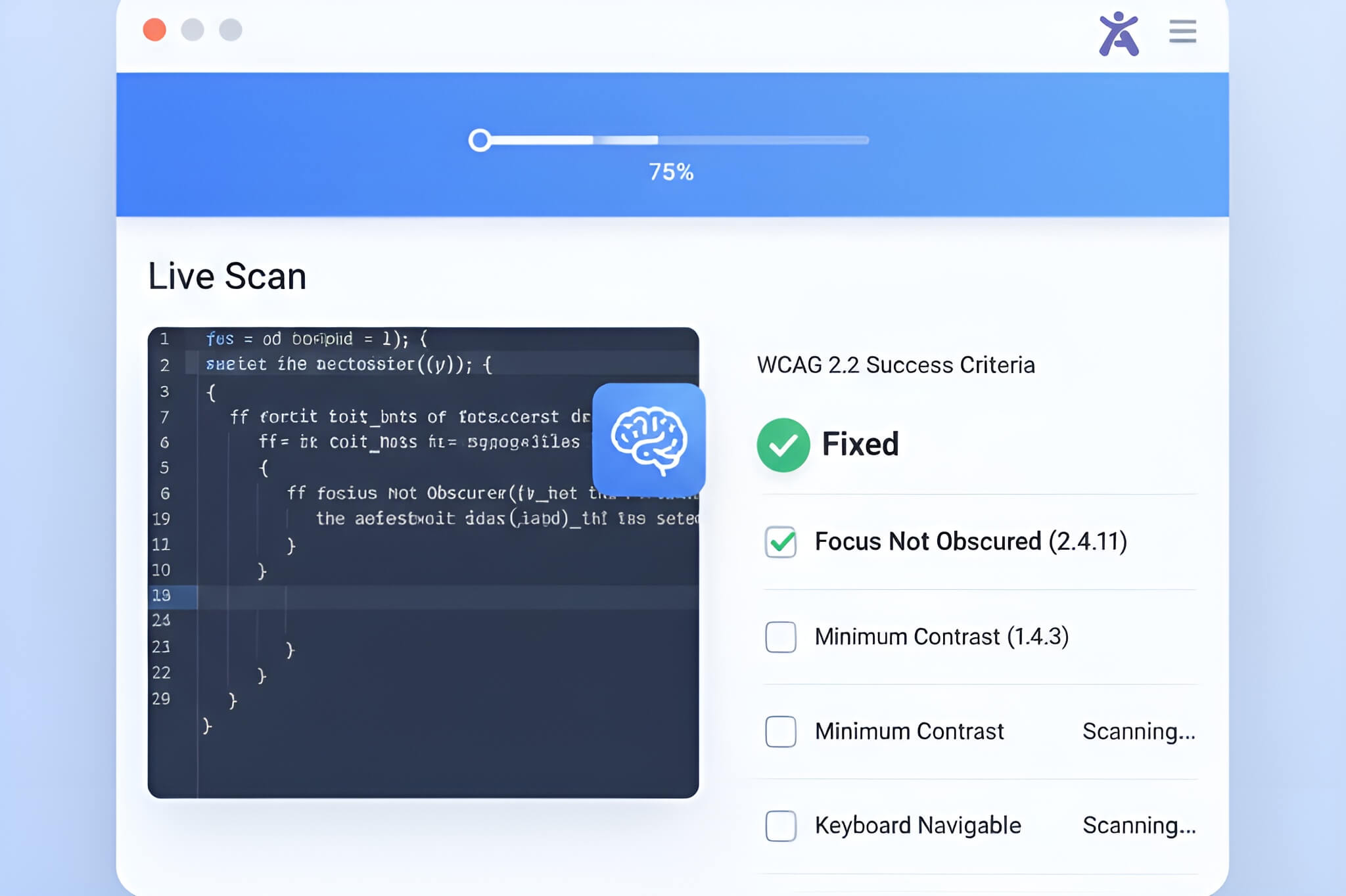Screen dimensions: 1346x896
Task: Click the Focus Not Obscured (2.4.11) text
Action: tap(971, 543)
